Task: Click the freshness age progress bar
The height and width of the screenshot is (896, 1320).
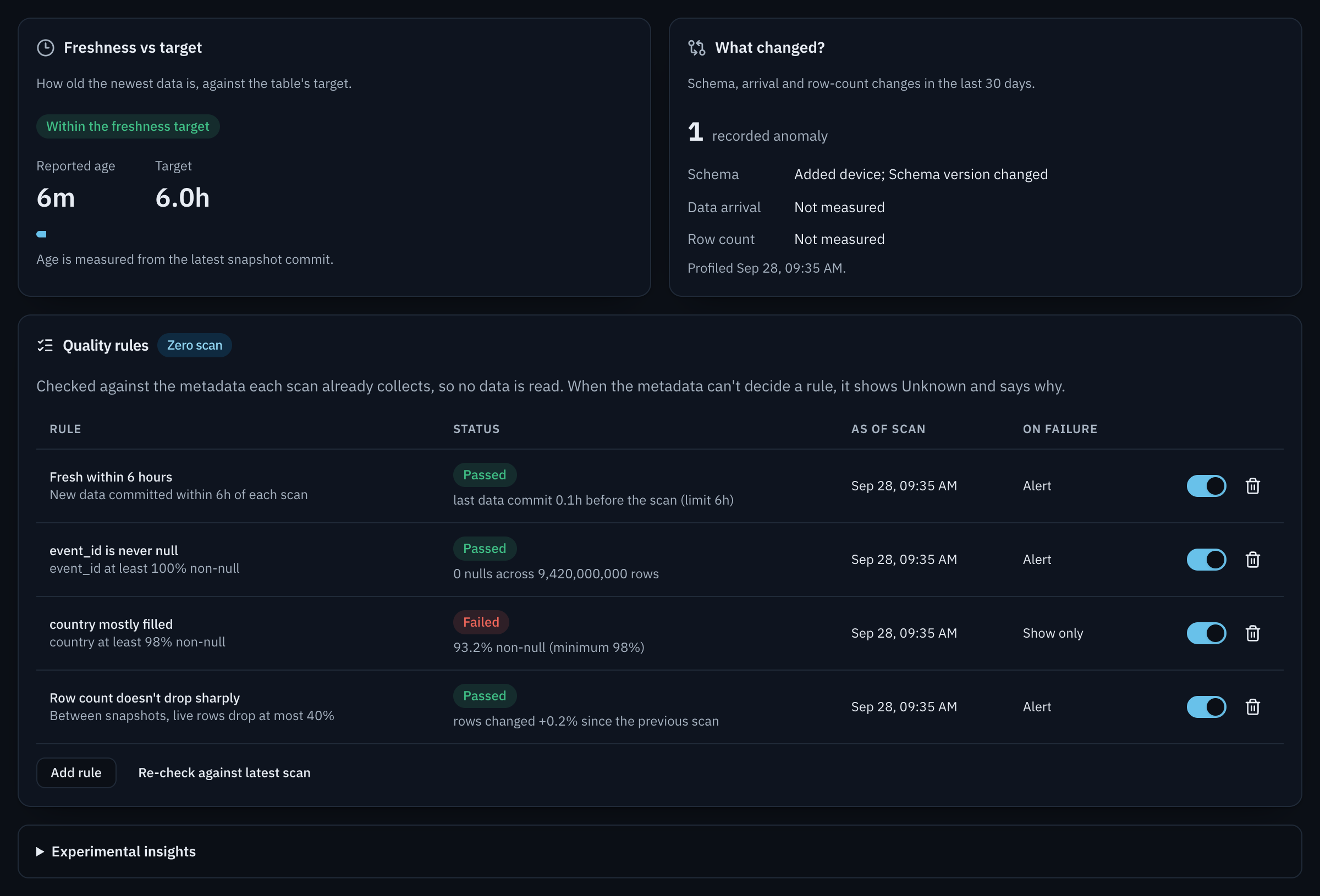Action: (x=41, y=234)
